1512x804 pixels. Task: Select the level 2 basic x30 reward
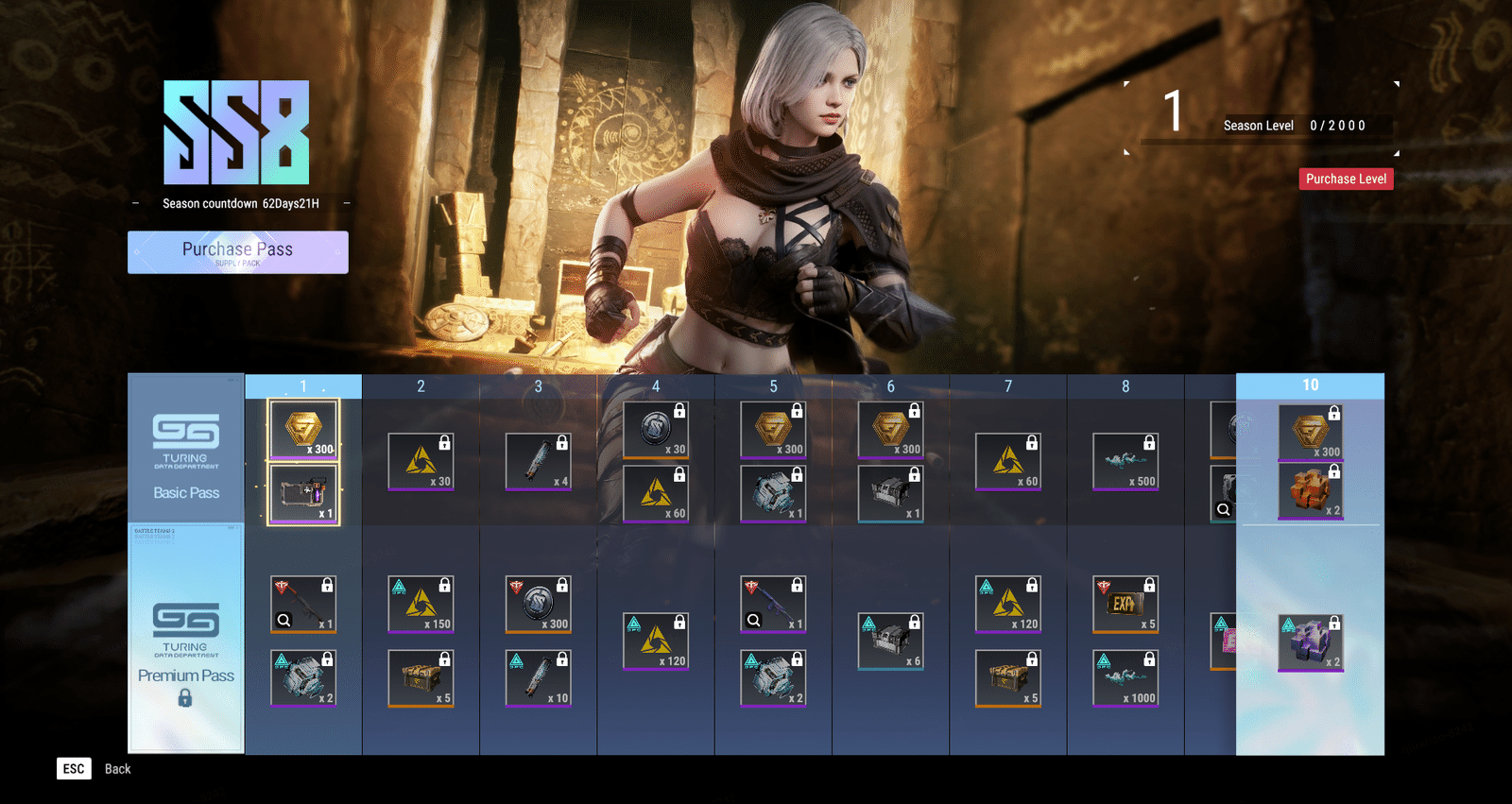coord(421,462)
